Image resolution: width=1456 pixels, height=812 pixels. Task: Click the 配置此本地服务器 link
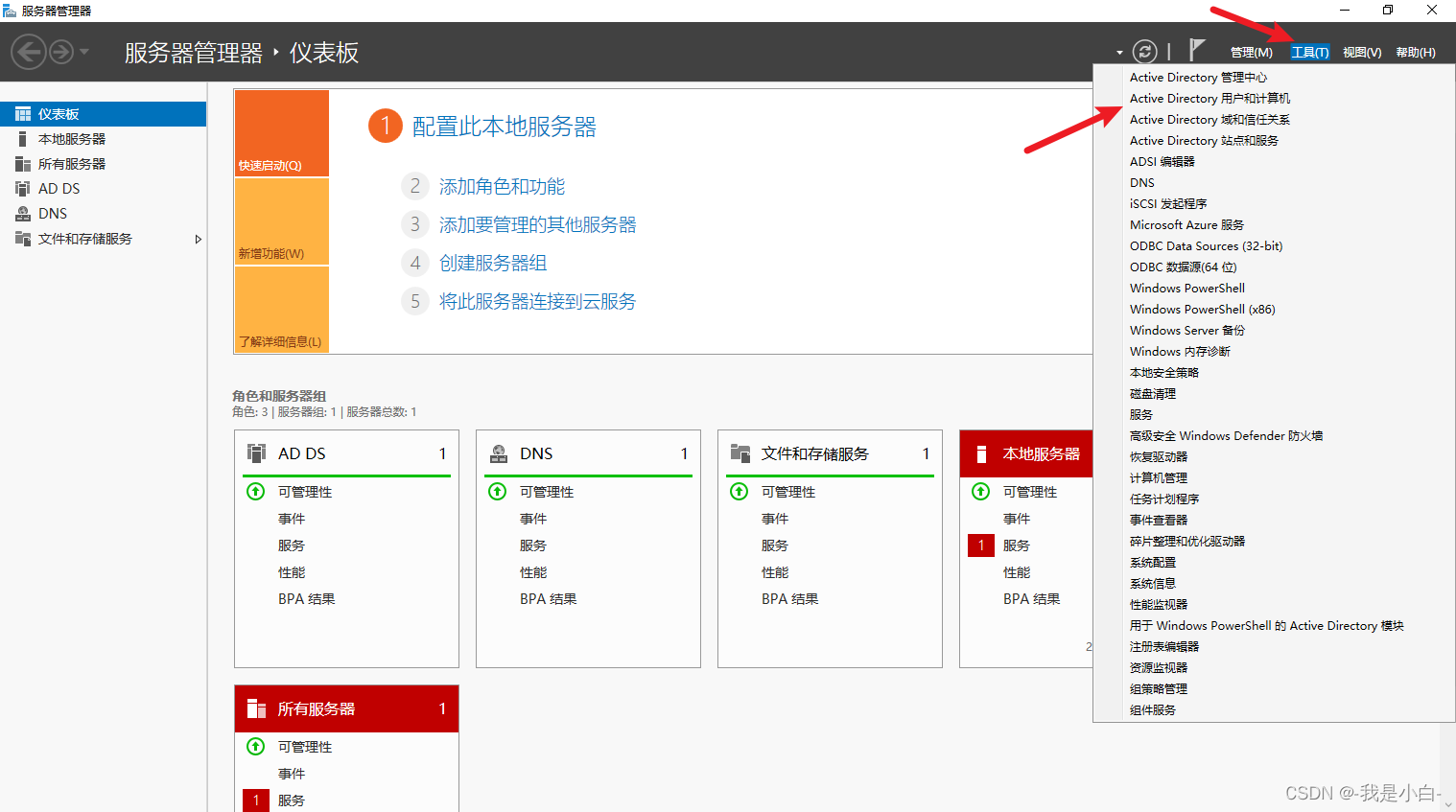tap(505, 127)
